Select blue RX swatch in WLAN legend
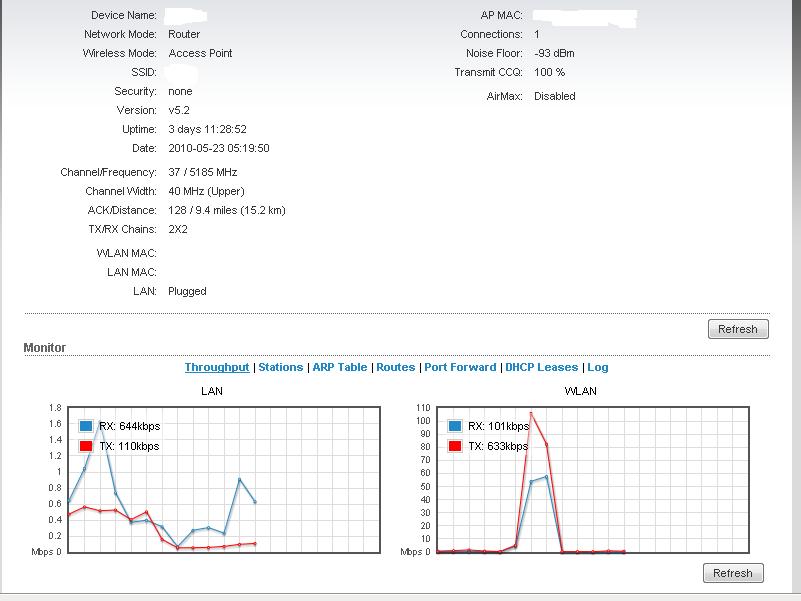The height and width of the screenshot is (601, 801). tap(456, 426)
